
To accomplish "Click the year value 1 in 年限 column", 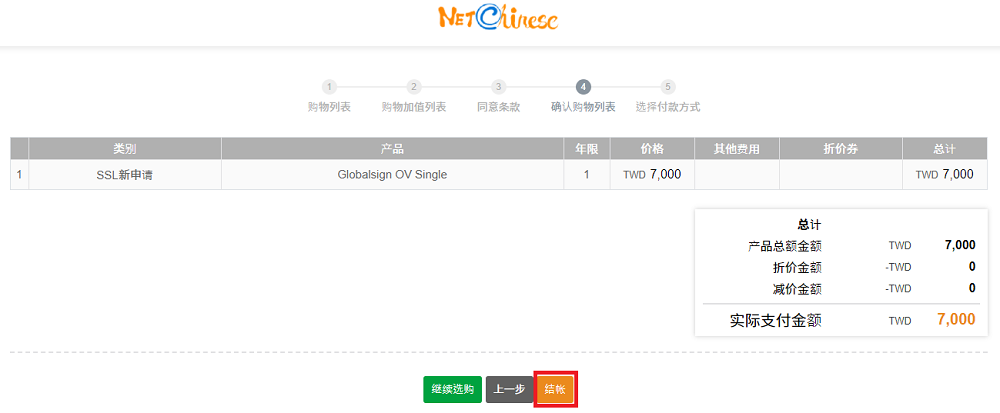I will (587, 175).
